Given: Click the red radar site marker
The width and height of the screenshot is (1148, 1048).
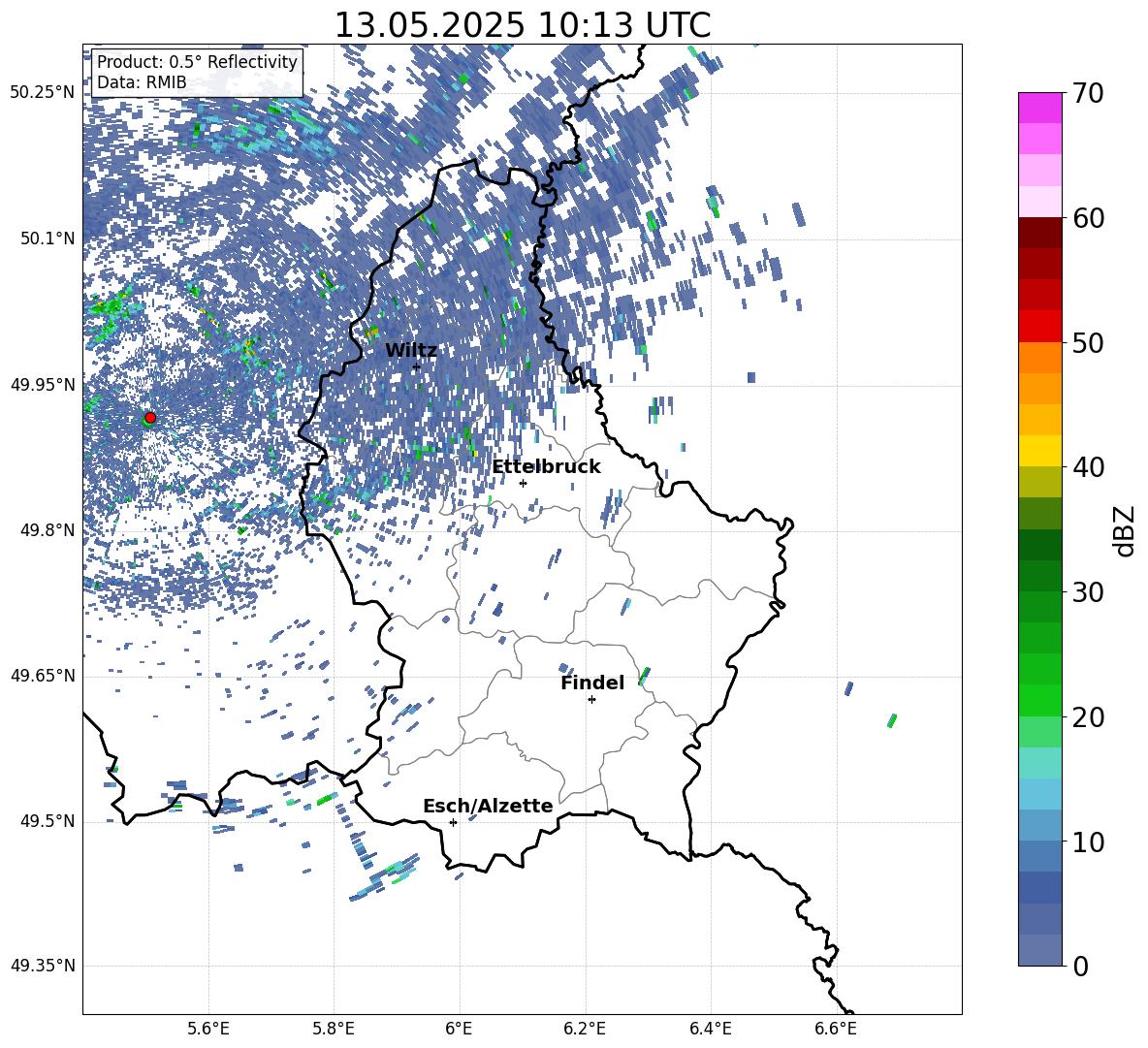Looking at the screenshot, I should tap(150, 418).
